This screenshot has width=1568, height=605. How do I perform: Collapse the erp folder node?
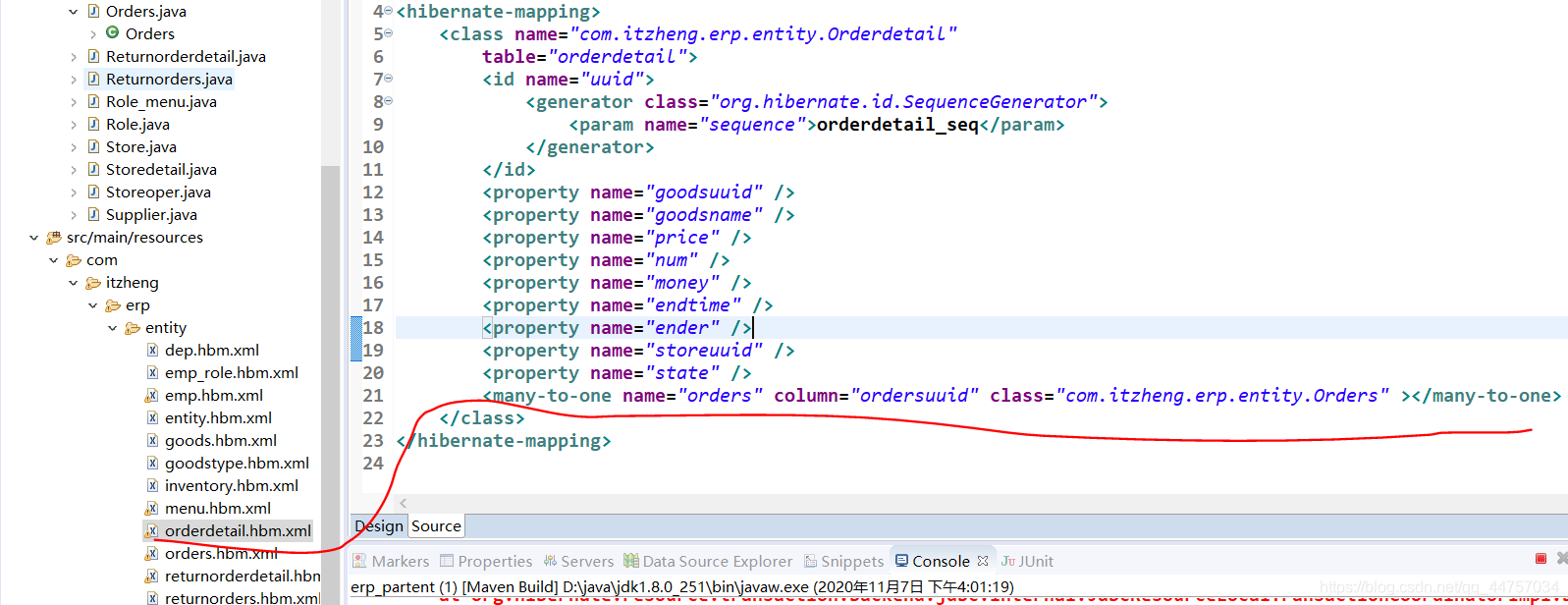tap(93, 305)
